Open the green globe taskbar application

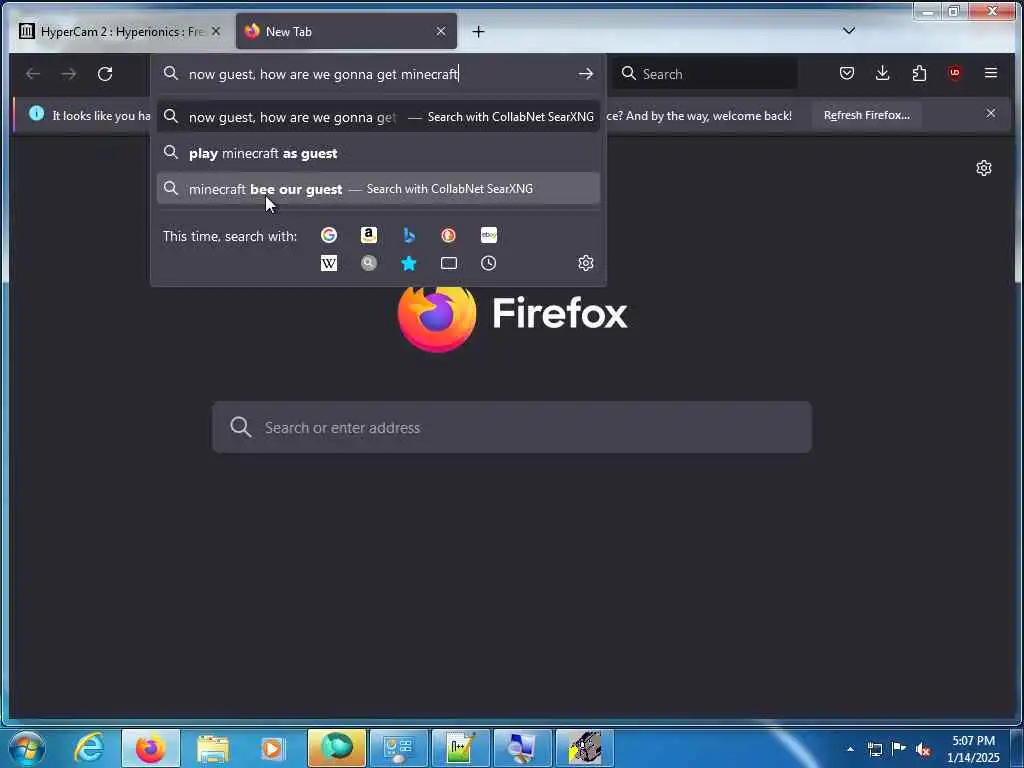[x=336, y=748]
